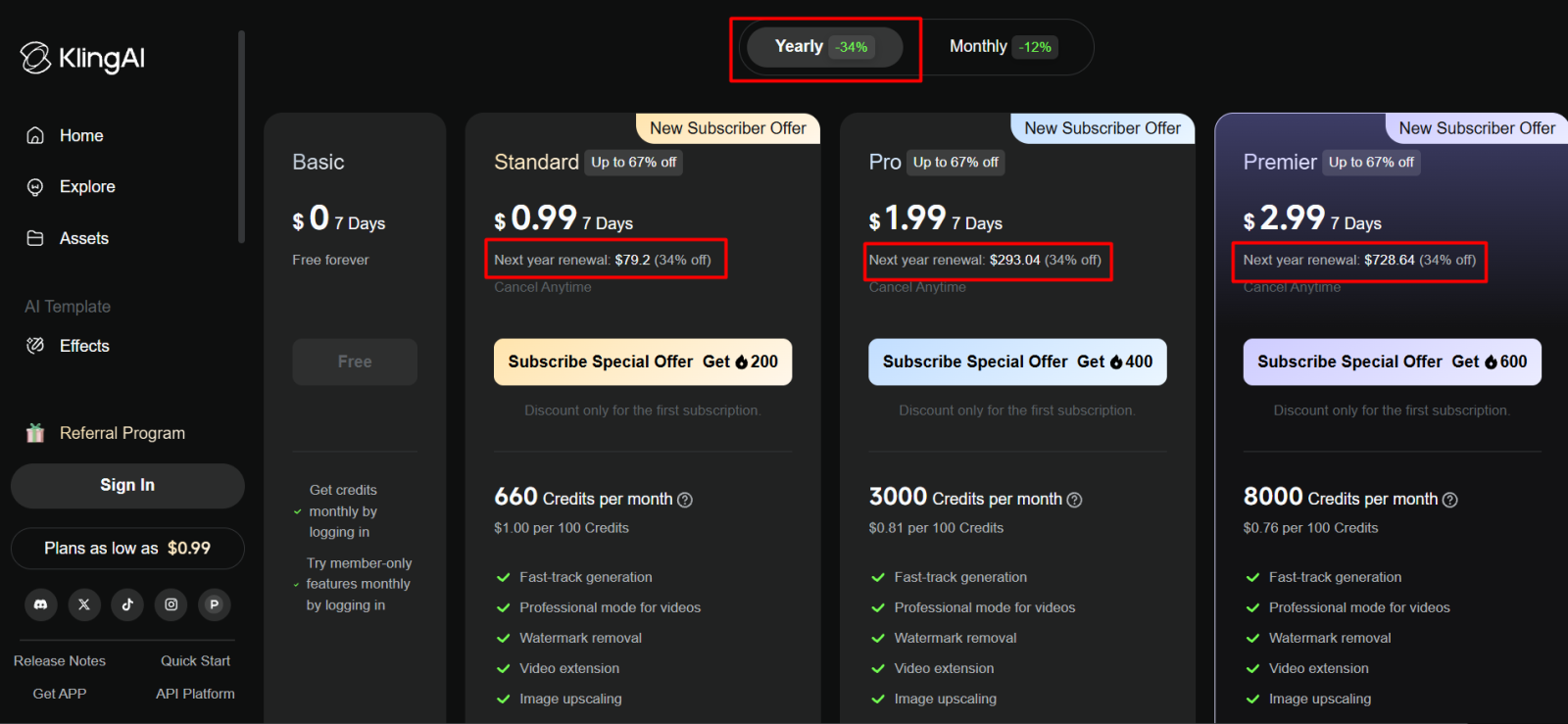1568x724 pixels.
Task: Click the Pro credits help icon
Action: click(x=1074, y=500)
